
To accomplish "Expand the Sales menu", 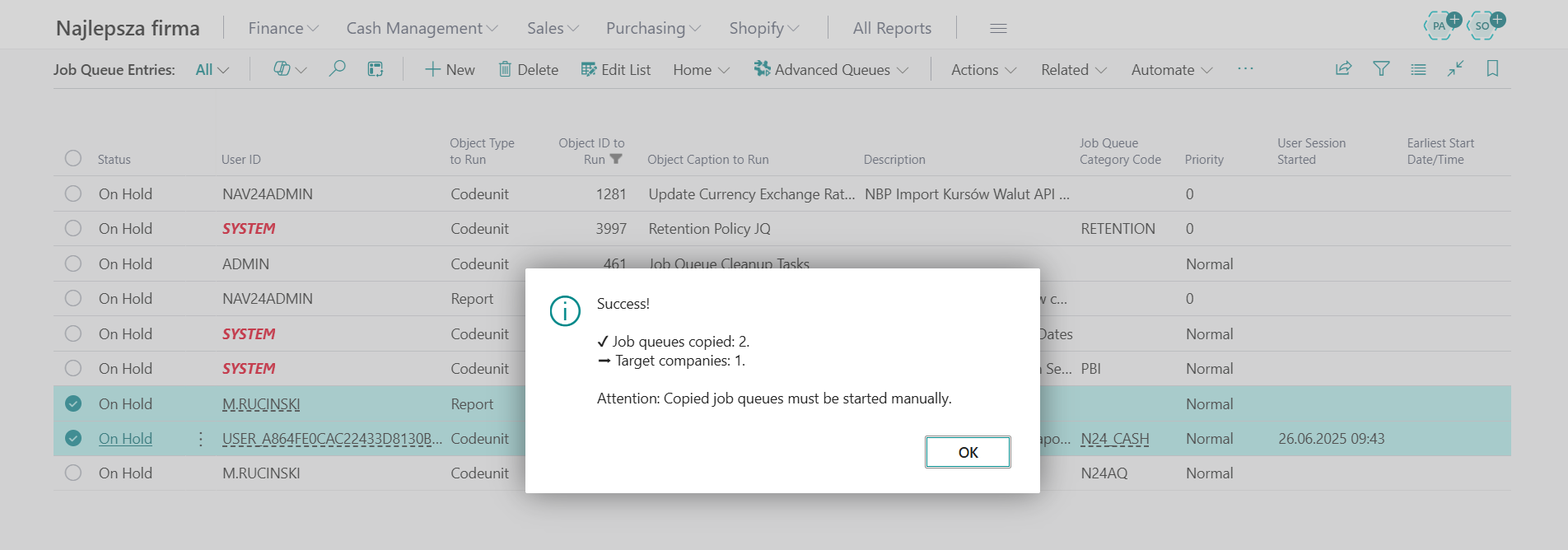I will click(553, 28).
